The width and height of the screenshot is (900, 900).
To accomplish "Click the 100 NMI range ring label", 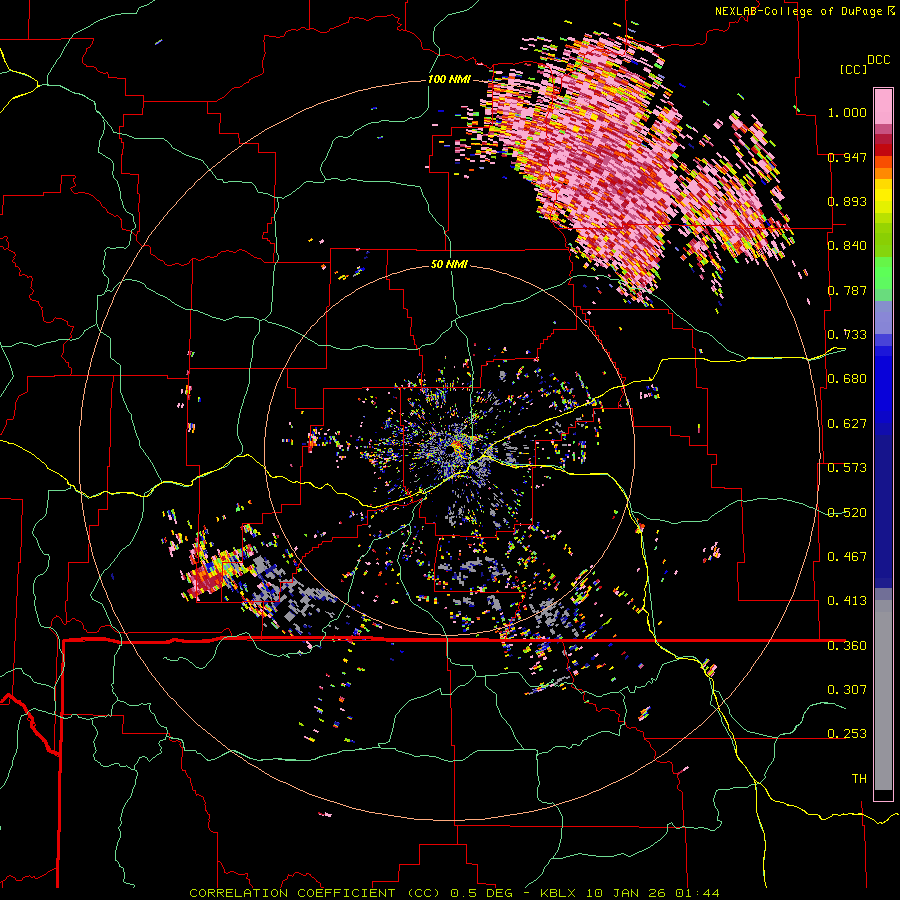I will 449,79.
